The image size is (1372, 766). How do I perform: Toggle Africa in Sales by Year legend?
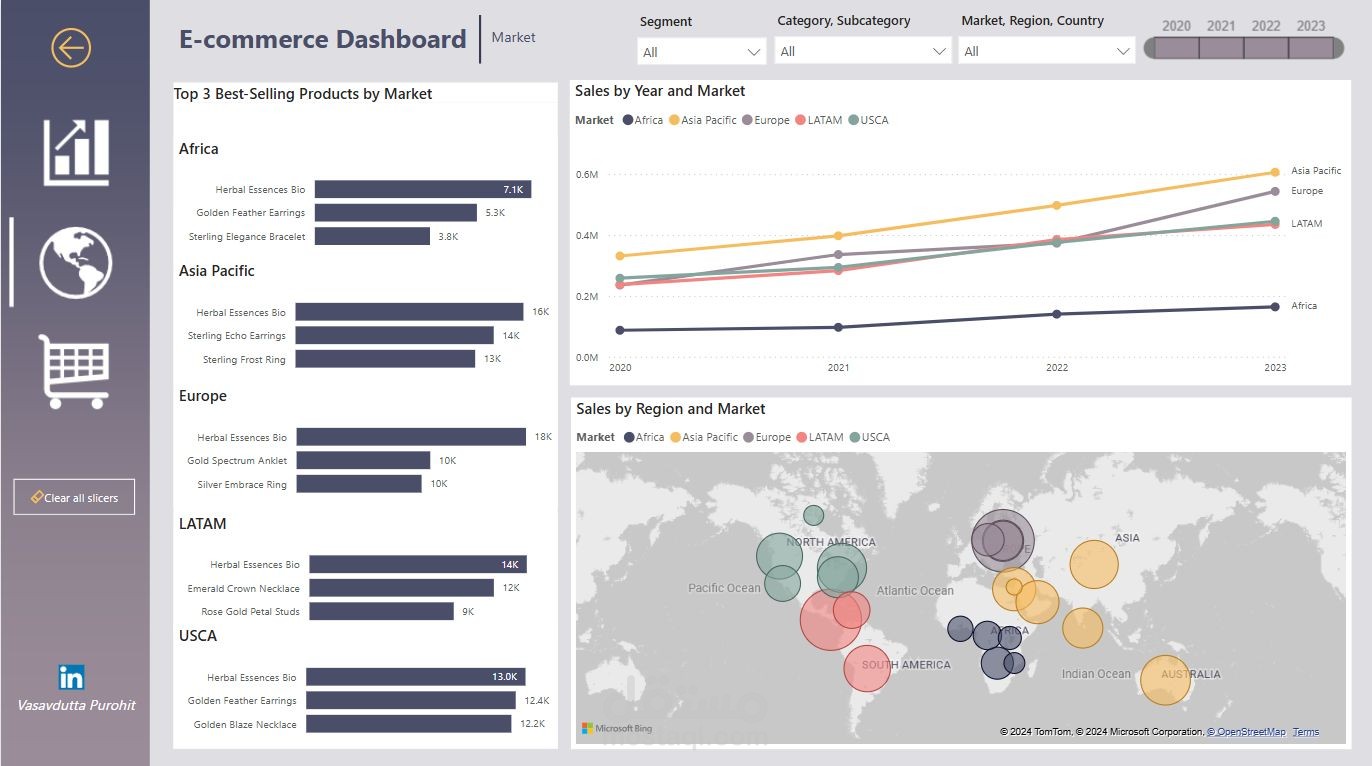pyautogui.click(x=642, y=120)
